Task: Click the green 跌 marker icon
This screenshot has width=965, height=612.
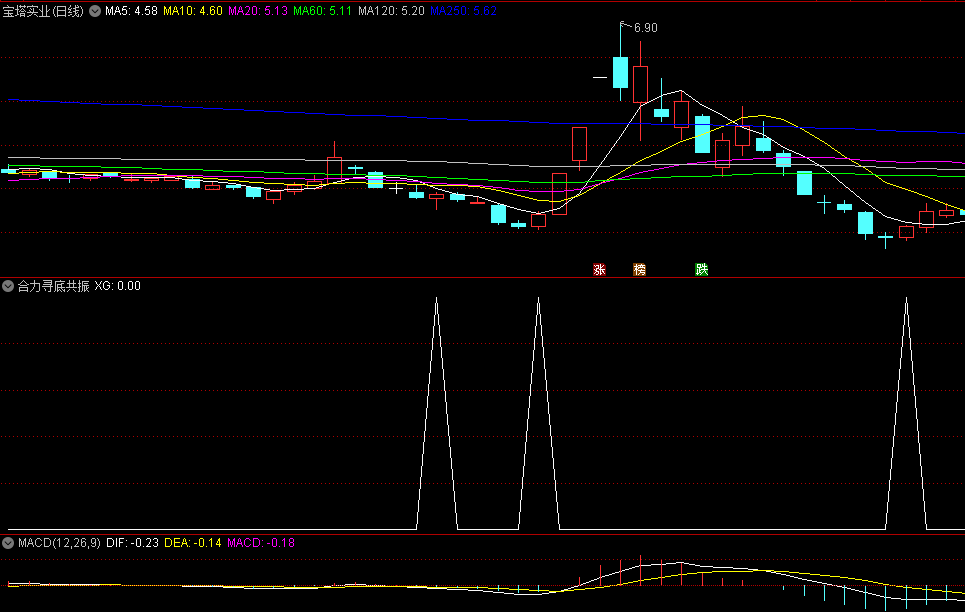Action: pos(702,269)
